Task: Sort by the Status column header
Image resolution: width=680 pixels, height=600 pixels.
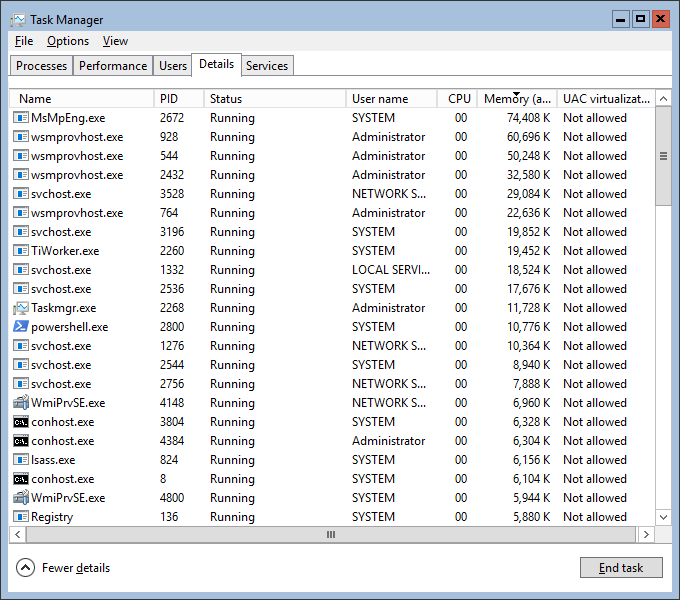Action: [x=275, y=99]
